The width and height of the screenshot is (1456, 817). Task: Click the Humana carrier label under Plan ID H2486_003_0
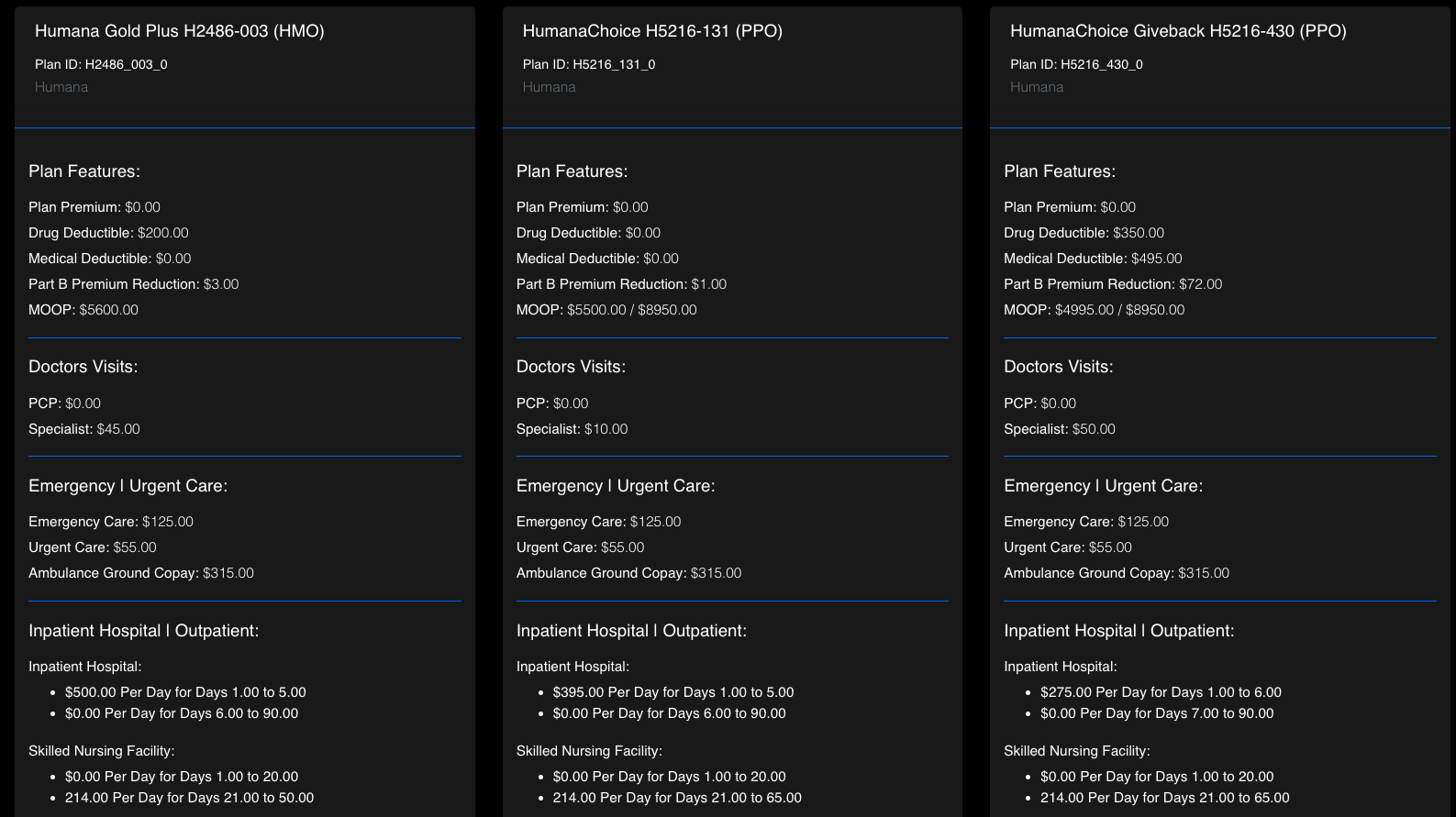[61, 87]
